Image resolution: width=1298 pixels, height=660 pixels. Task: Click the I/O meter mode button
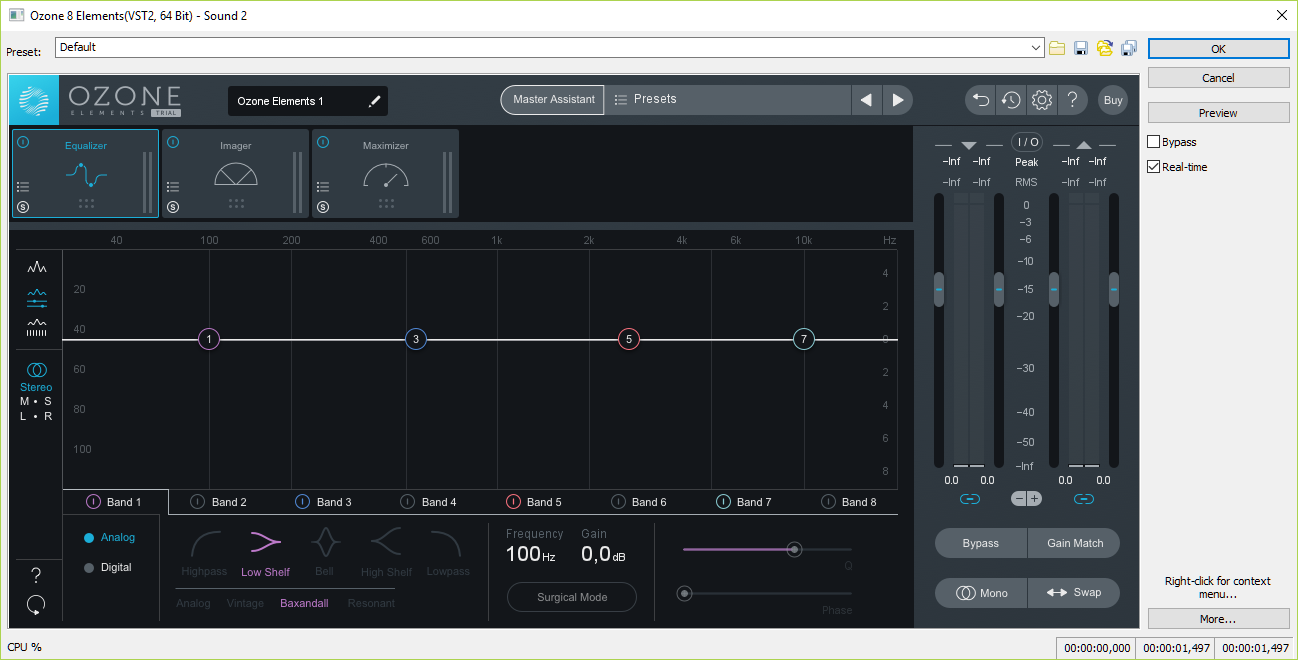pos(1027,142)
